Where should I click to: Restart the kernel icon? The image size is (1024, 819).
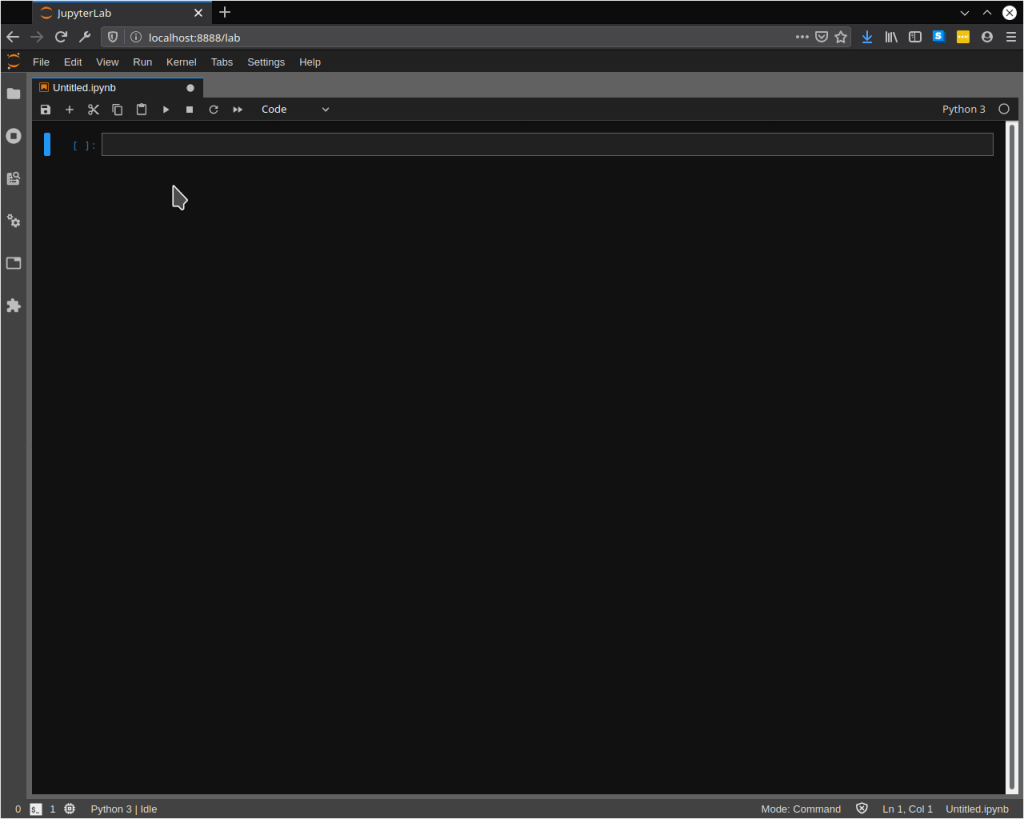point(213,110)
